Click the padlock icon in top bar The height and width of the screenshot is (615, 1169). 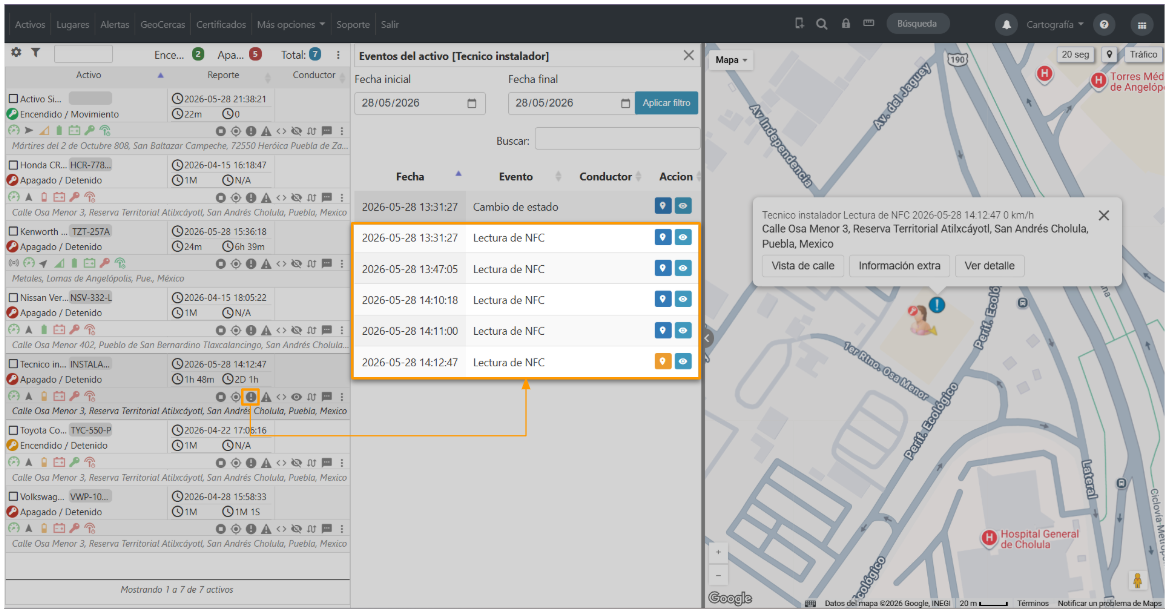click(845, 24)
